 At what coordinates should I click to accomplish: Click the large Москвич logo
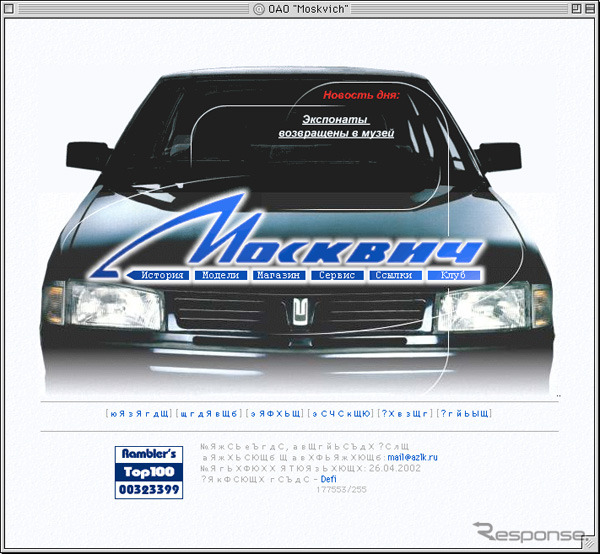coord(285,233)
